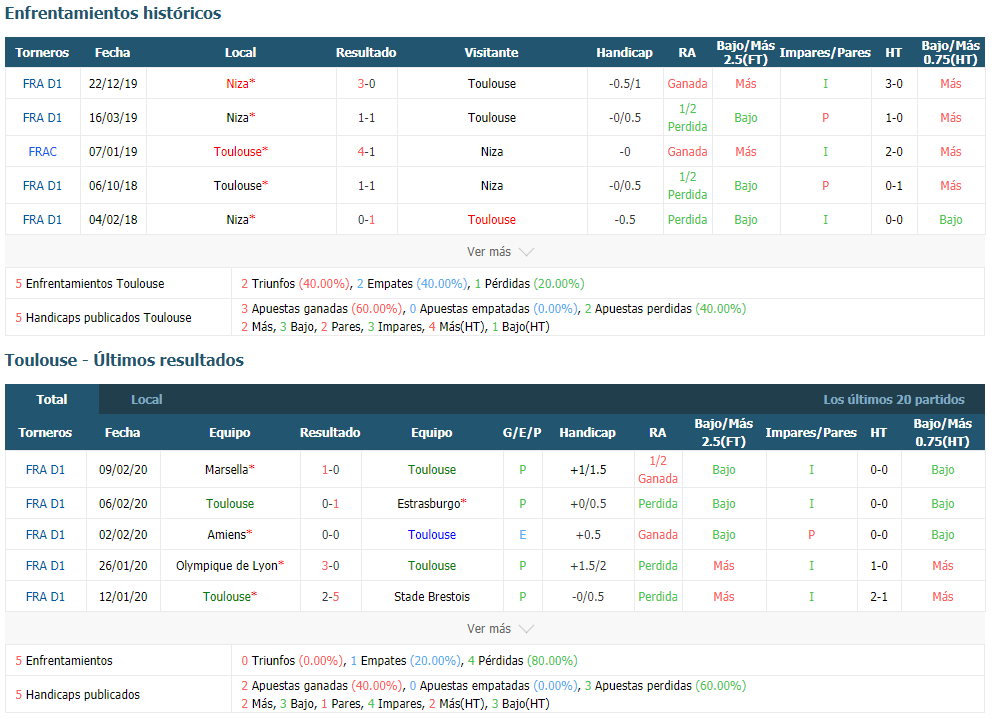Switch to the Local tab
The image size is (996, 719).
(x=146, y=400)
